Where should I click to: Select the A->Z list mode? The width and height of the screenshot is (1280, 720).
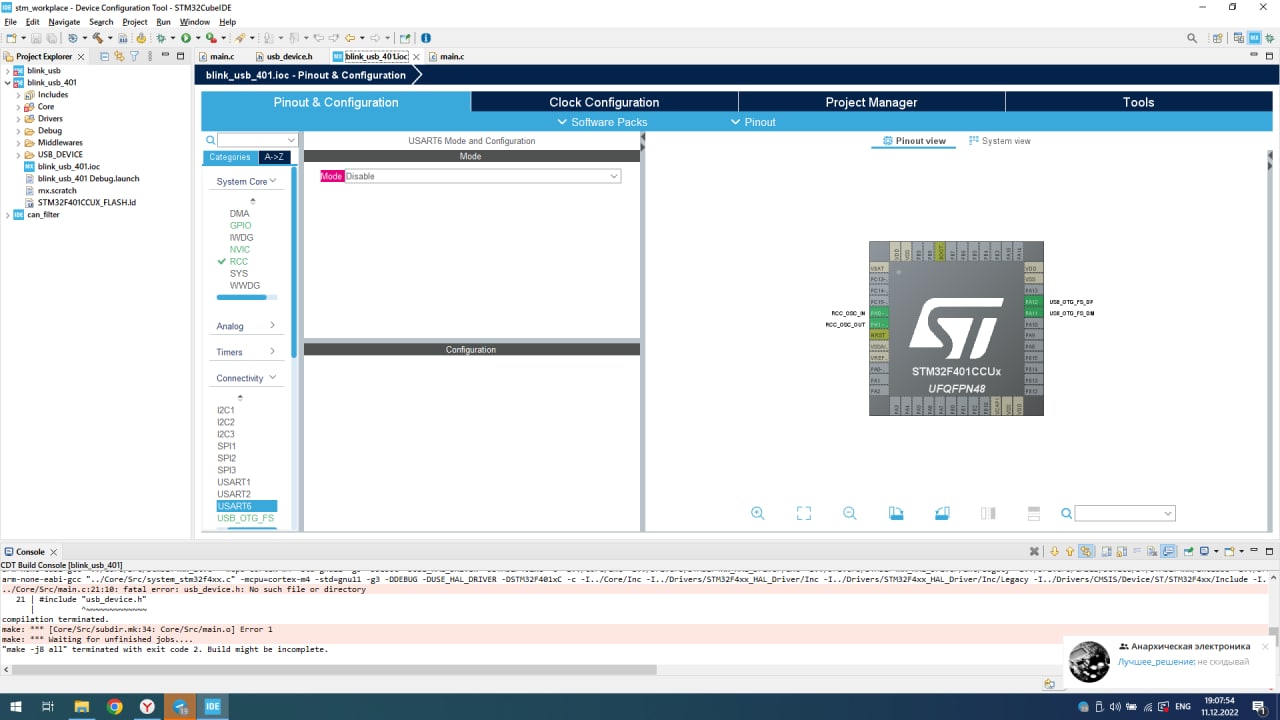[273, 157]
